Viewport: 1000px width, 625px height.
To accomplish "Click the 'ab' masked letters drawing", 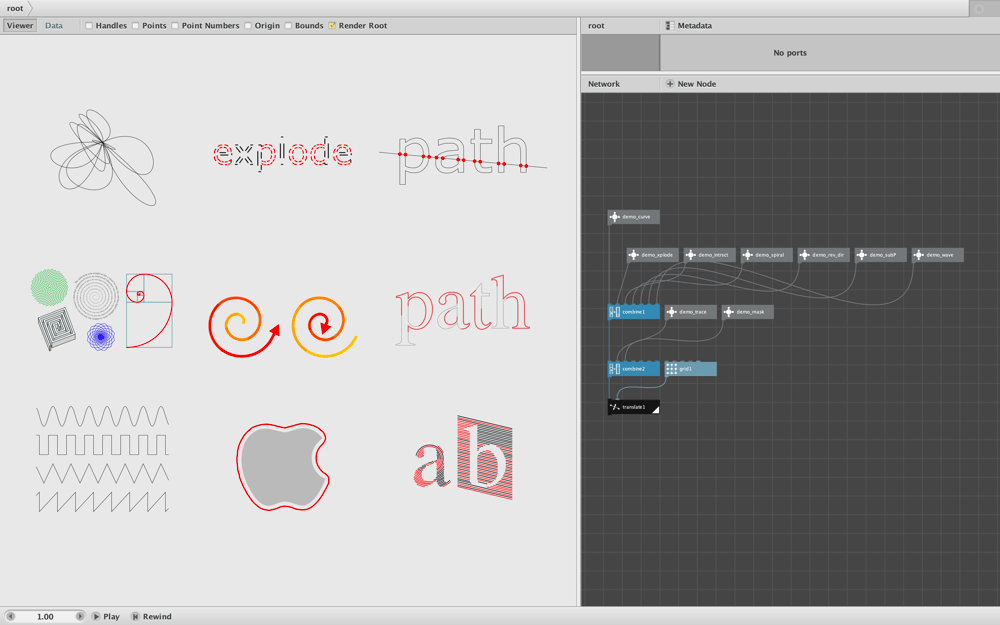I will pyautogui.click(x=464, y=457).
